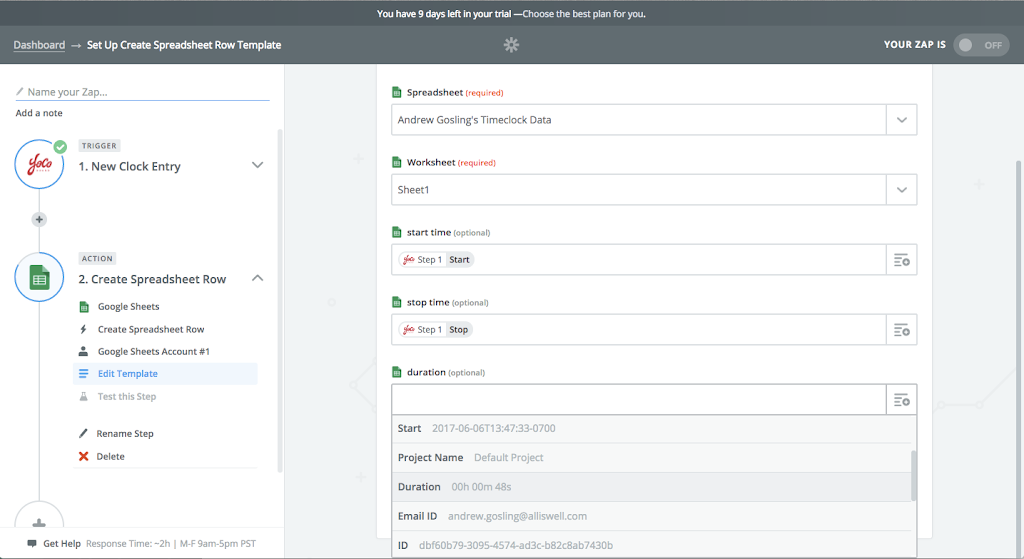Add a step with the plus between steps

(x=39, y=219)
